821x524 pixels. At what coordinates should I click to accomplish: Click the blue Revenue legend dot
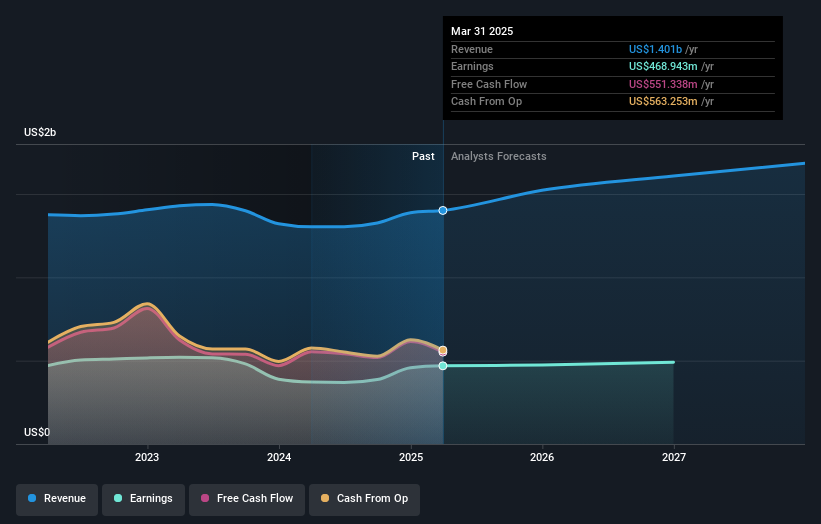[x=32, y=498]
